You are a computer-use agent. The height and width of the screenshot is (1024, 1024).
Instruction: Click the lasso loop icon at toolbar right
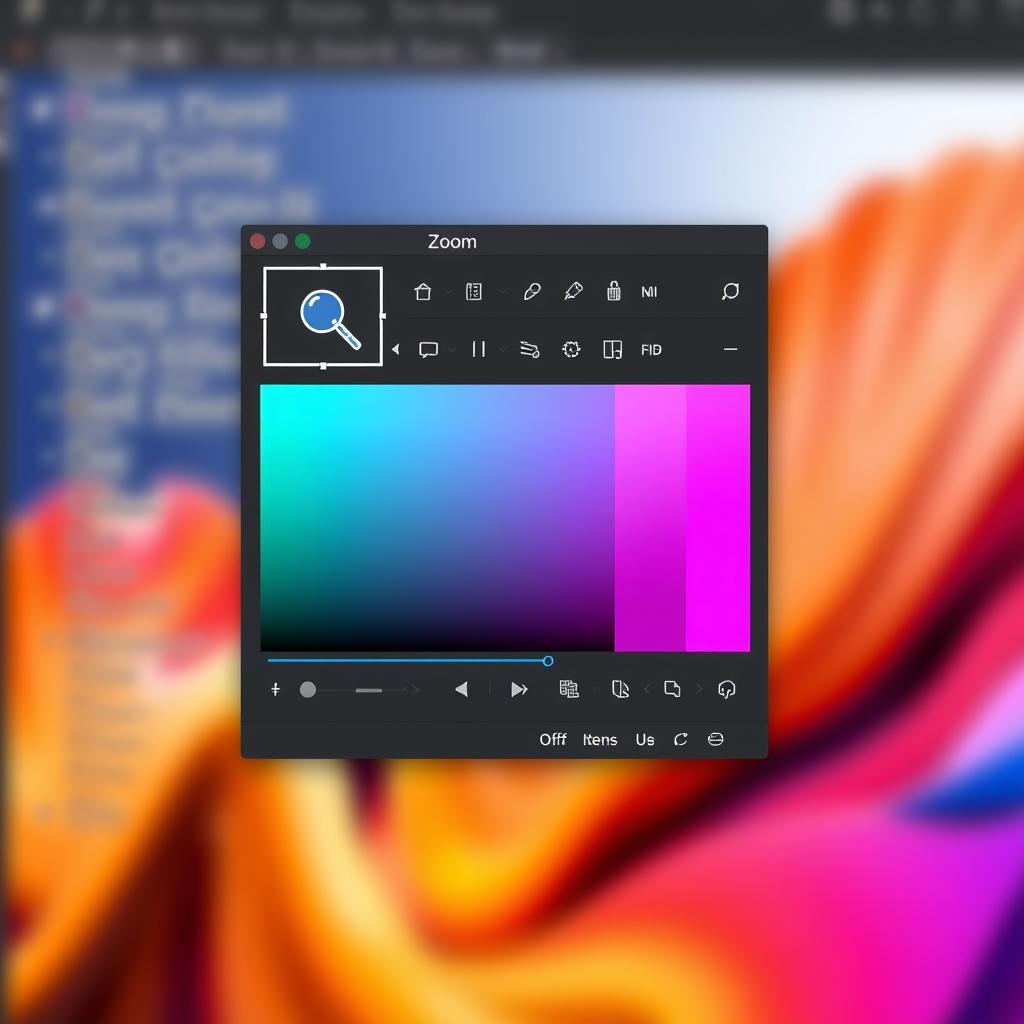pos(730,291)
